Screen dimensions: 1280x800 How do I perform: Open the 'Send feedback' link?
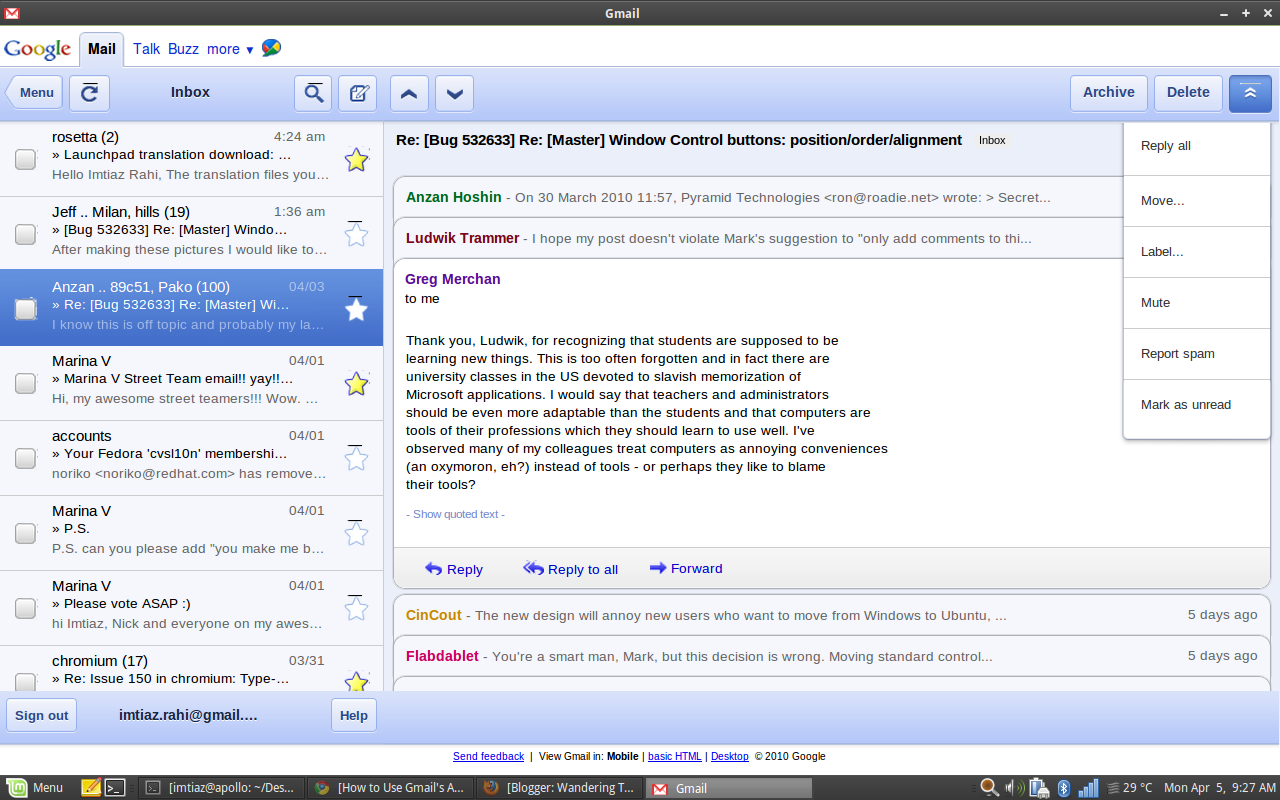[x=488, y=756]
